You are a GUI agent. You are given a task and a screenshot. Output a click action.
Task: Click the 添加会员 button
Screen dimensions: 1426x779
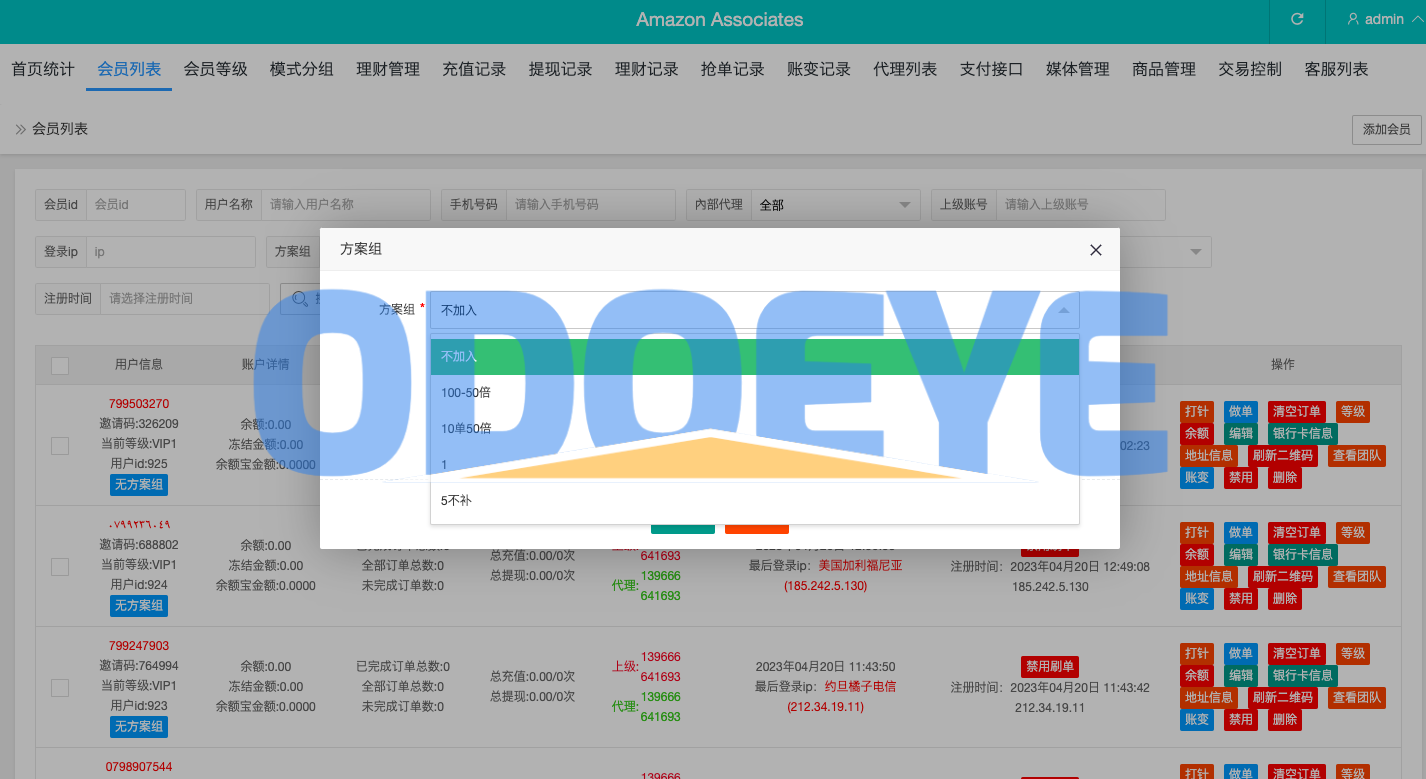[1386, 129]
